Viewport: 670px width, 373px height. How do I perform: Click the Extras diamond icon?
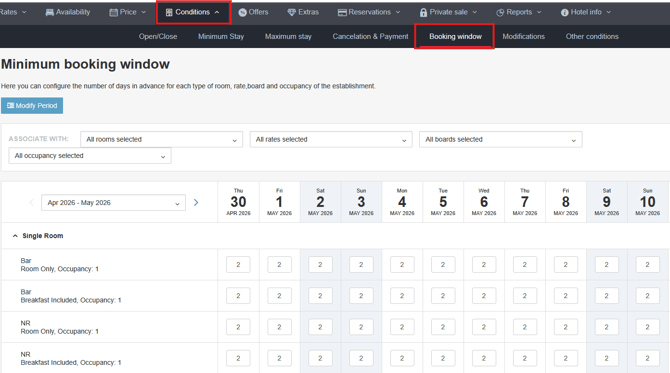coord(291,12)
